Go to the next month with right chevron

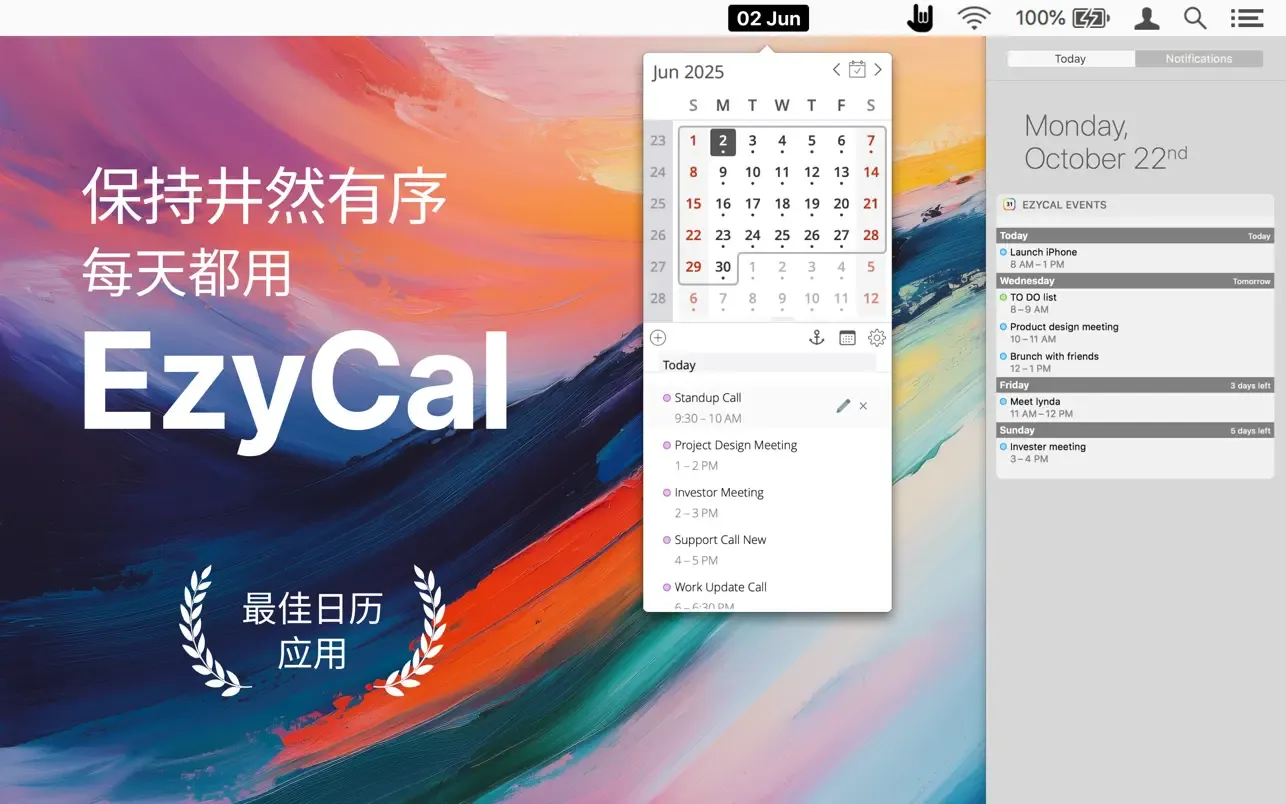tap(878, 69)
